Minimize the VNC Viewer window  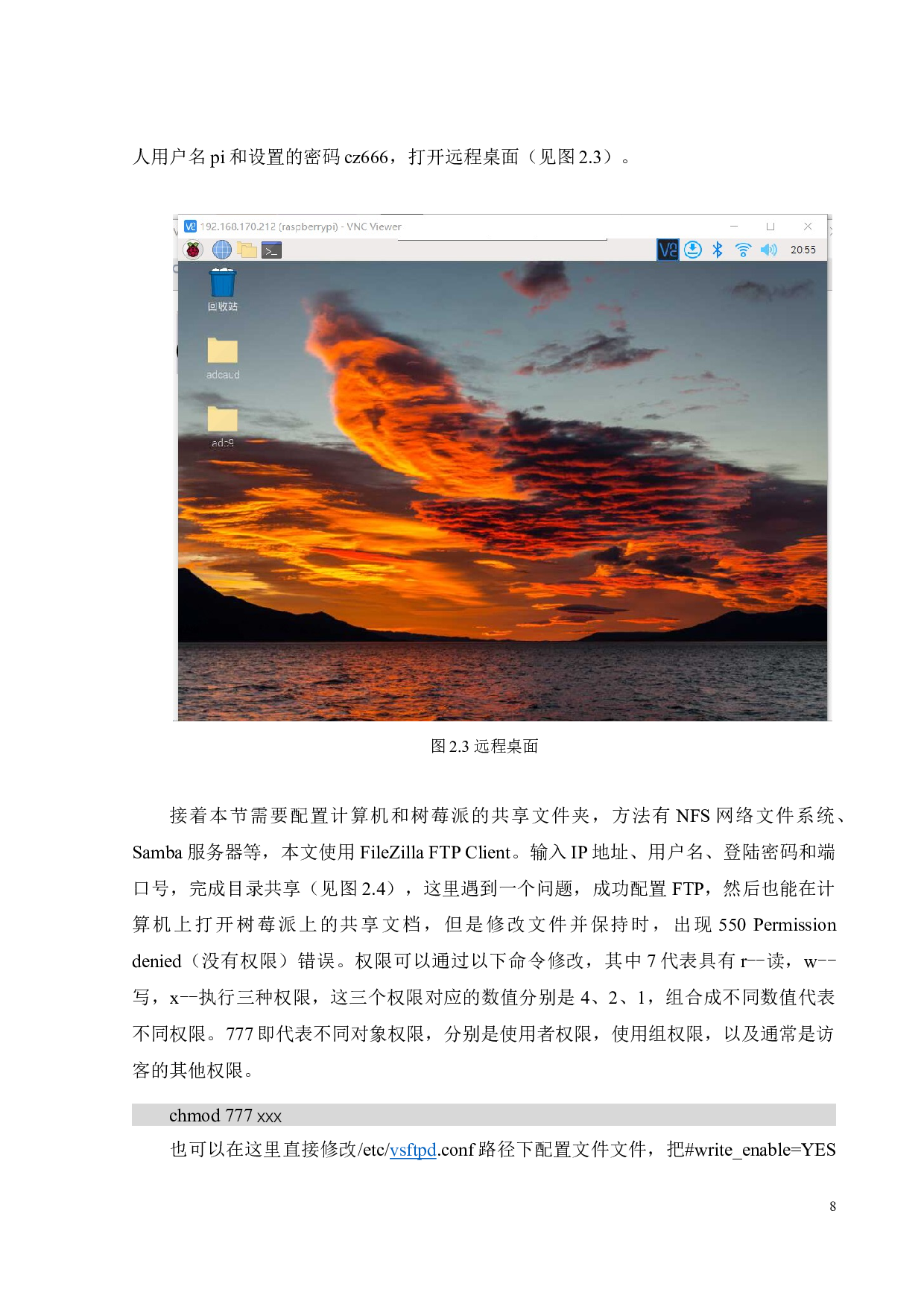(x=734, y=227)
